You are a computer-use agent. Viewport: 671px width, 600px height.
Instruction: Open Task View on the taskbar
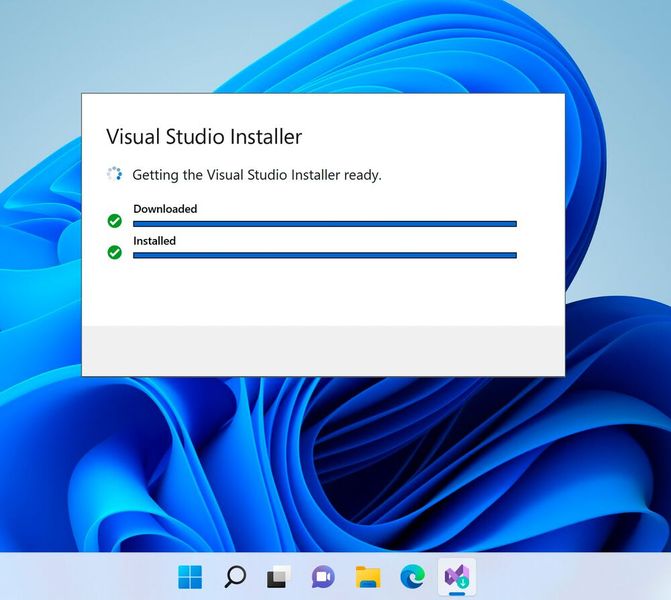[279, 577]
